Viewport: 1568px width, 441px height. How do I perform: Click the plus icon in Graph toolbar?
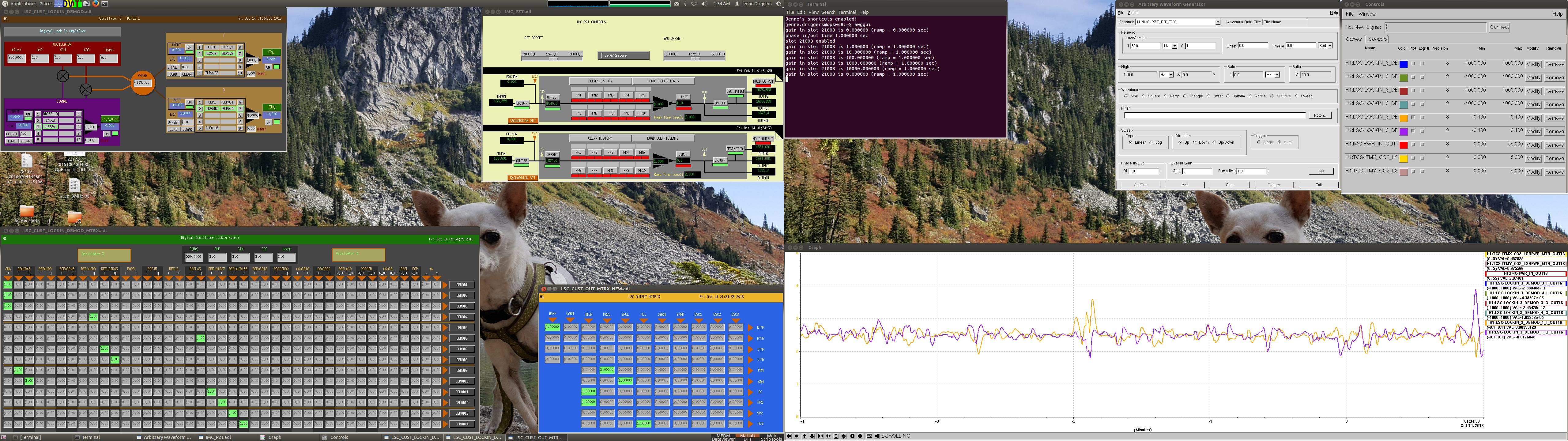pos(860,436)
